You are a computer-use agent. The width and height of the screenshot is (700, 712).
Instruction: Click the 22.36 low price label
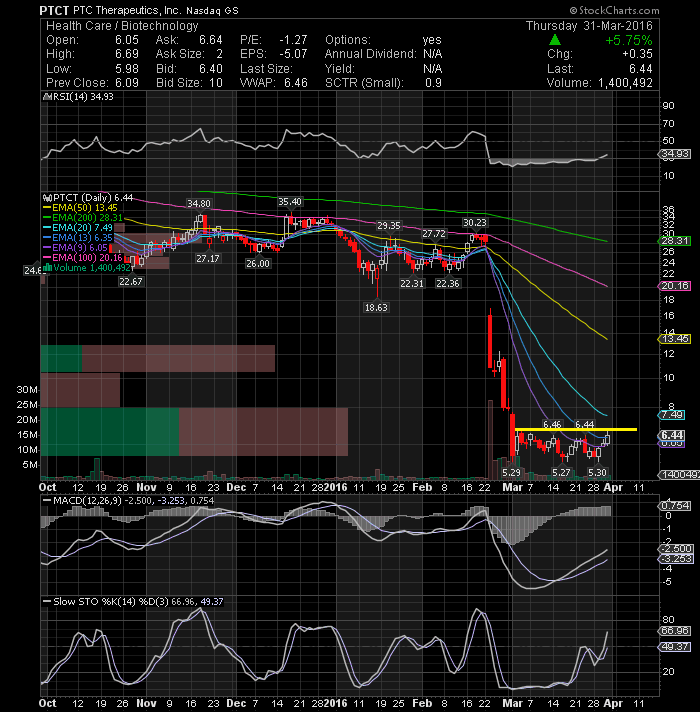click(x=448, y=283)
